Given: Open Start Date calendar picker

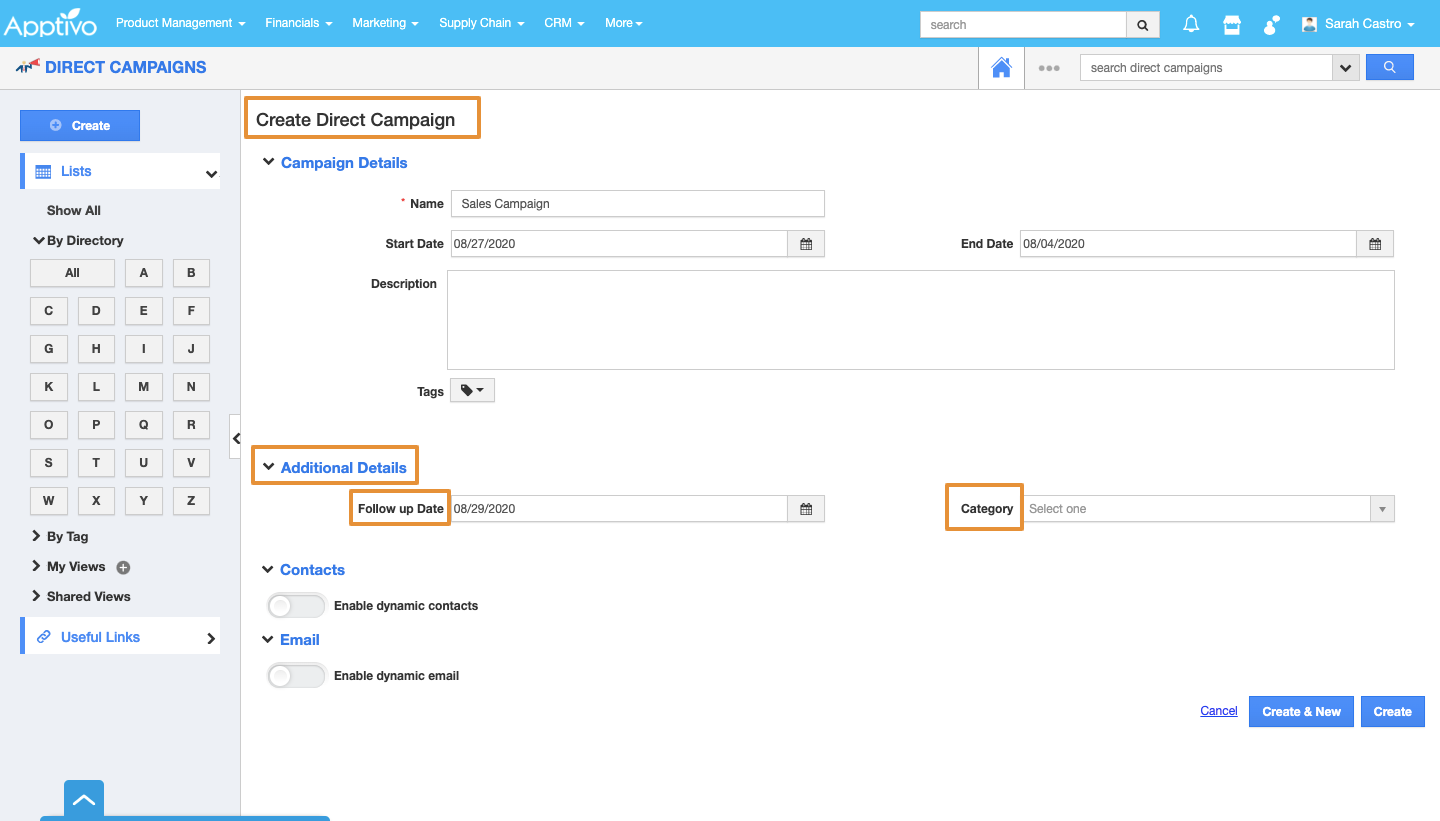Looking at the screenshot, I should (x=806, y=244).
